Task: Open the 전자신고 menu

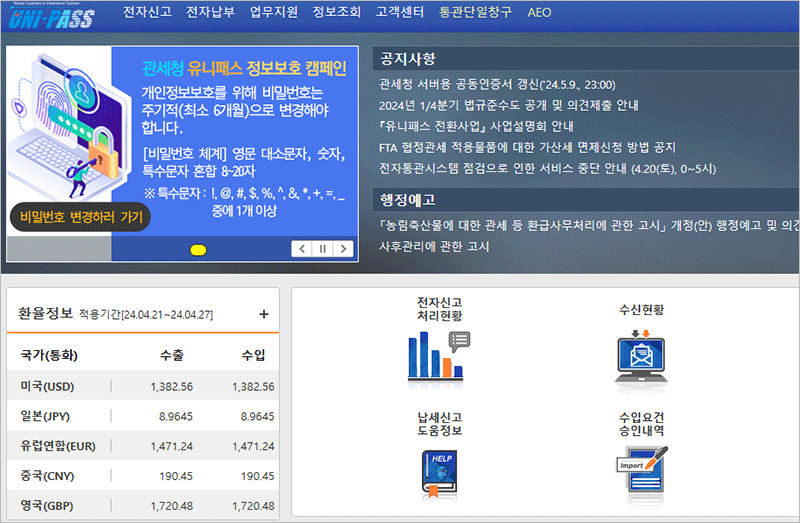Action: [x=147, y=12]
